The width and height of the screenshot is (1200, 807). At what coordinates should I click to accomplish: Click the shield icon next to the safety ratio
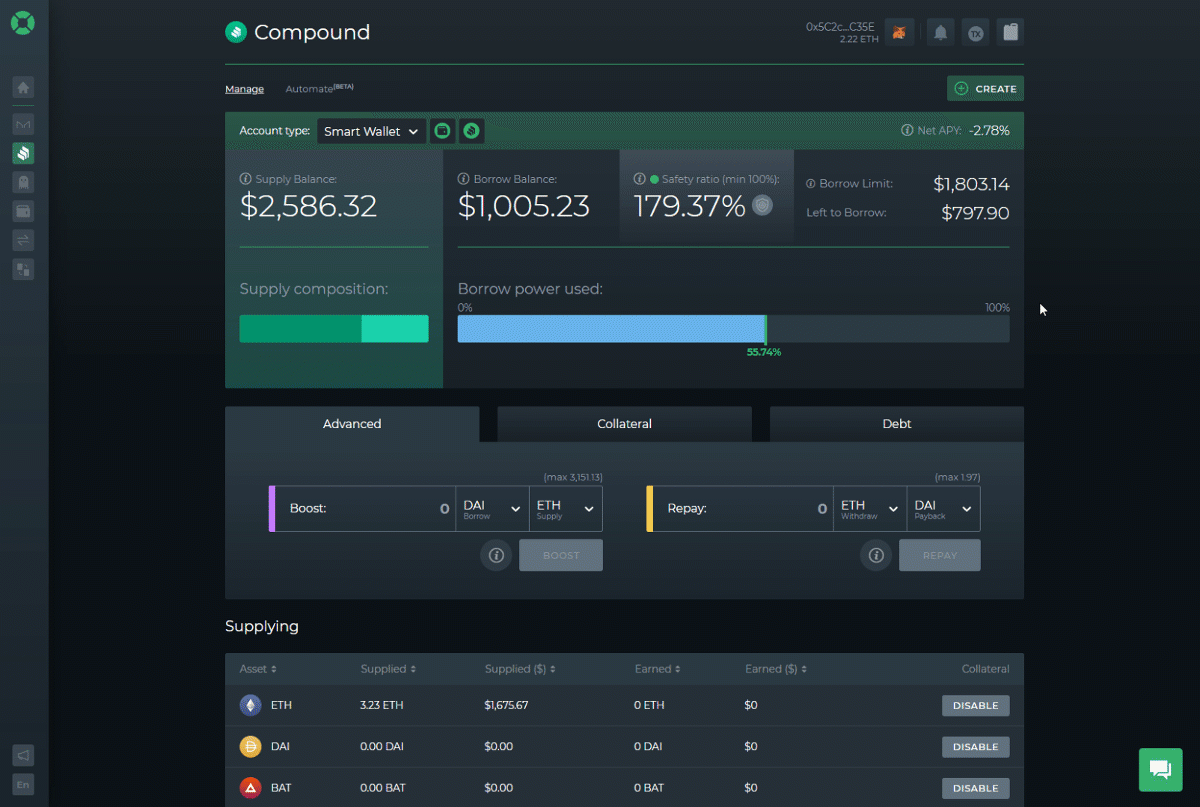pos(763,206)
